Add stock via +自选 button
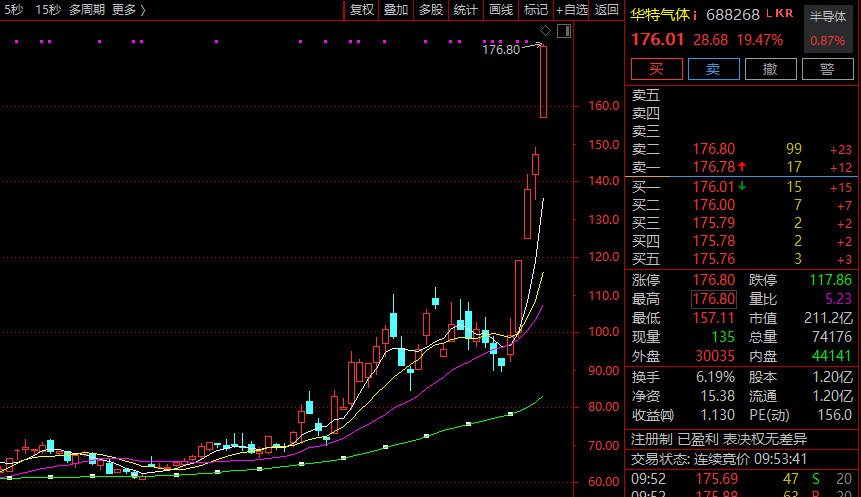Screen dimensions: 861x497 (571, 10)
